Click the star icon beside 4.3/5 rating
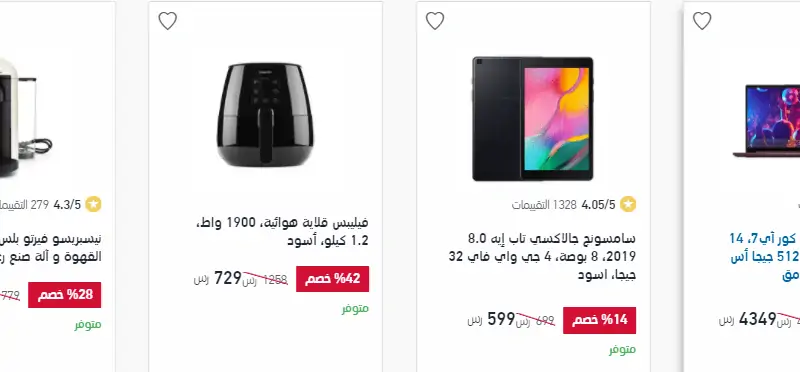This screenshot has height=372, width=800. pyautogui.click(x=93, y=205)
